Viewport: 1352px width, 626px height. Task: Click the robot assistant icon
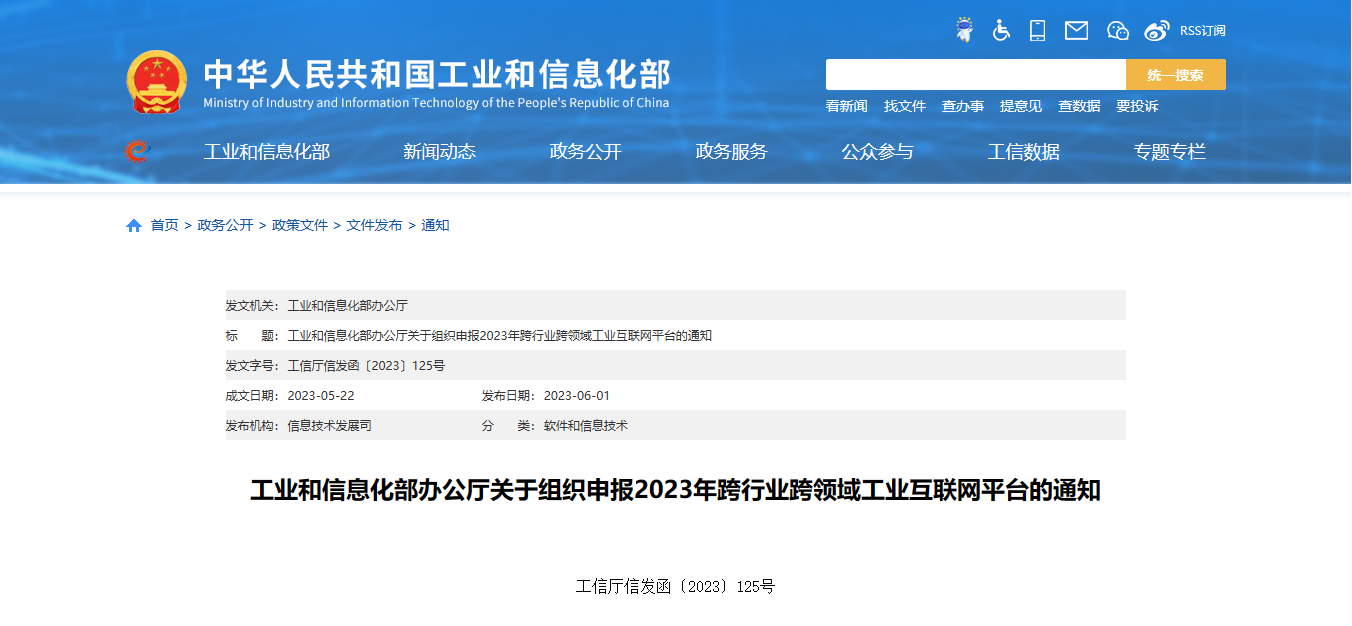pos(964,30)
